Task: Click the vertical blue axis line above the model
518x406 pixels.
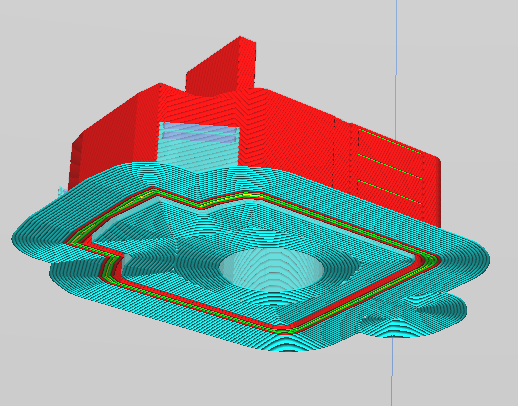Action: 396,67
